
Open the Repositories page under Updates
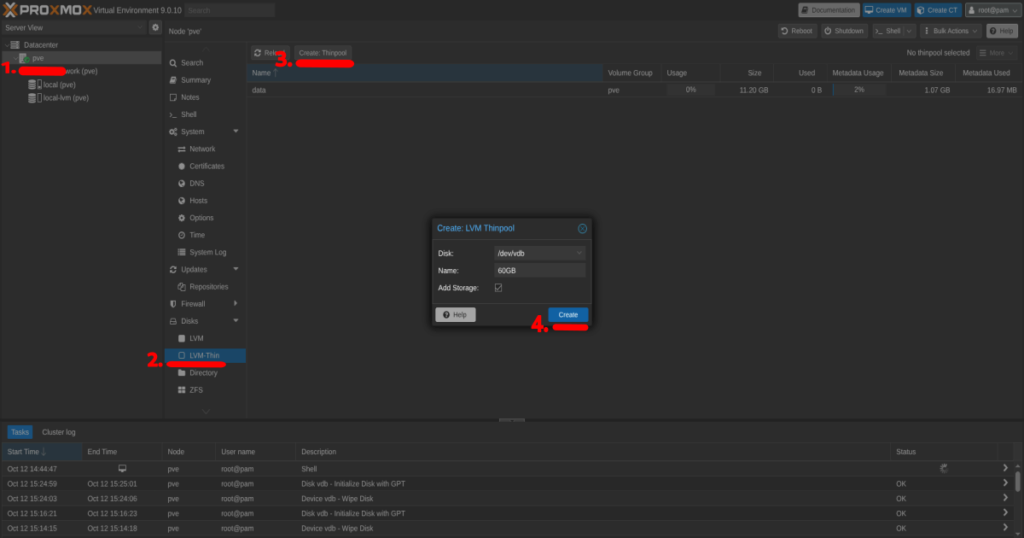tap(208, 286)
